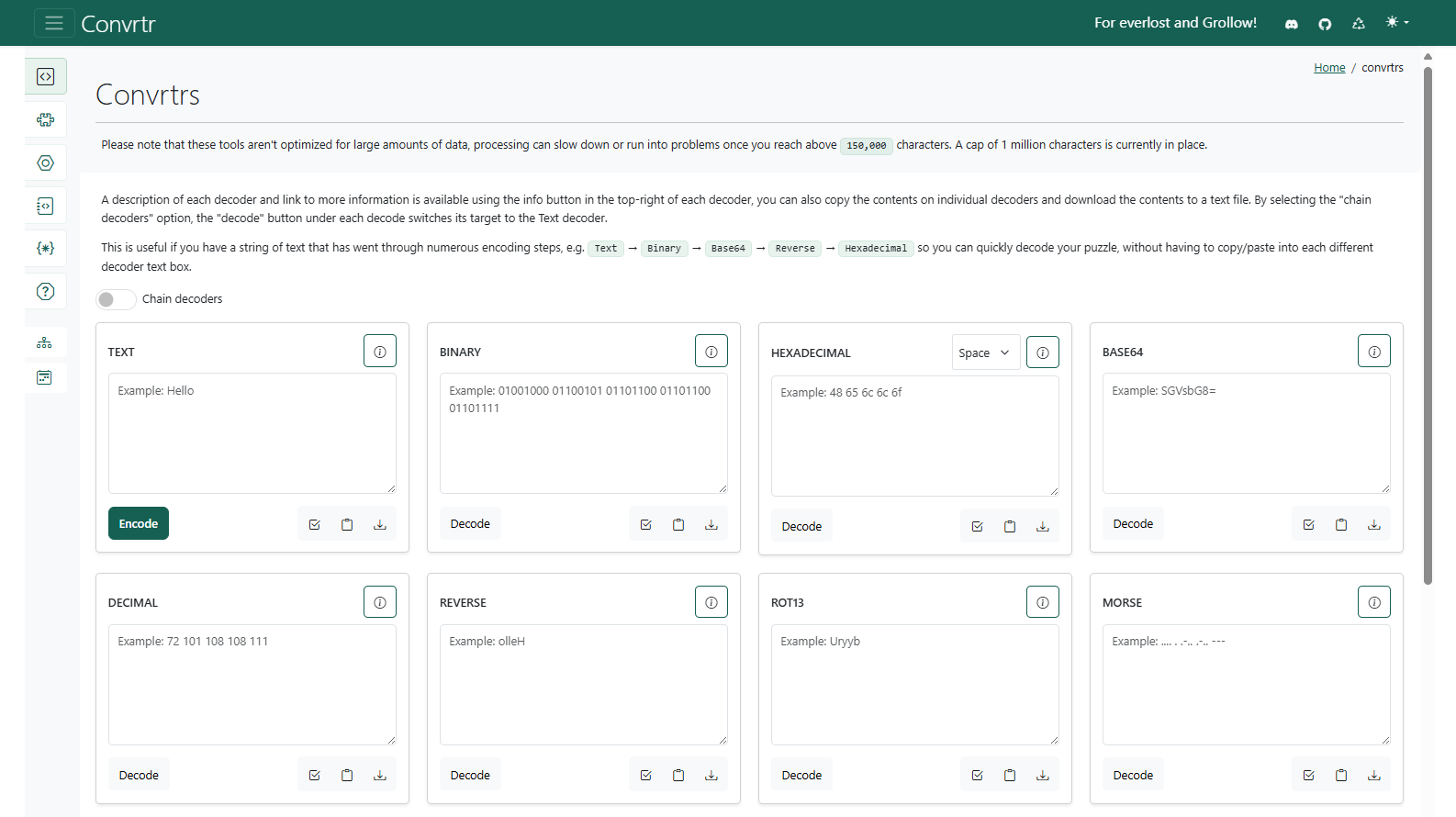Expand the hexadecimal Space delimiter dropdown
Screen dimensions: 1456x817
click(x=985, y=353)
